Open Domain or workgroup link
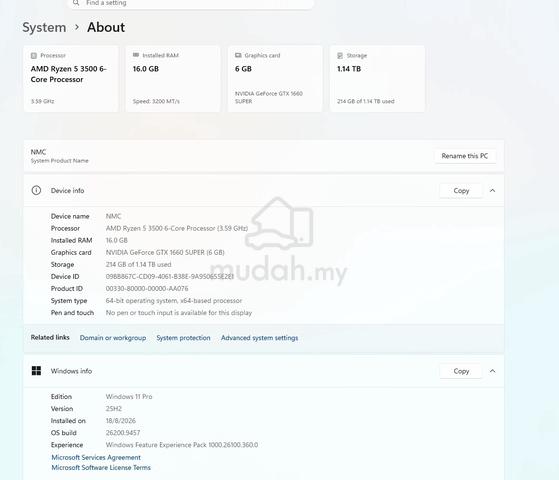Image resolution: width=559 pixels, height=480 pixels. tap(113, 338)
